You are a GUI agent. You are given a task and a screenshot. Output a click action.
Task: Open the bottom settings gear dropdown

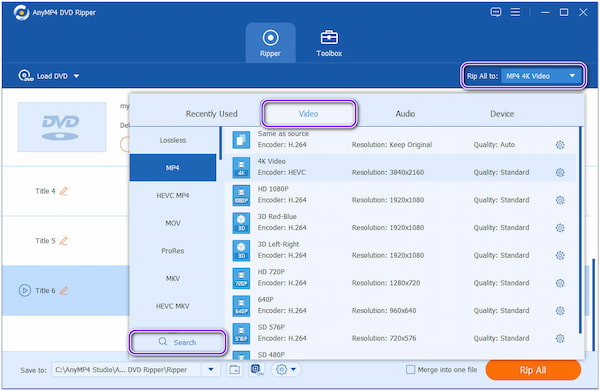(285, 370)
